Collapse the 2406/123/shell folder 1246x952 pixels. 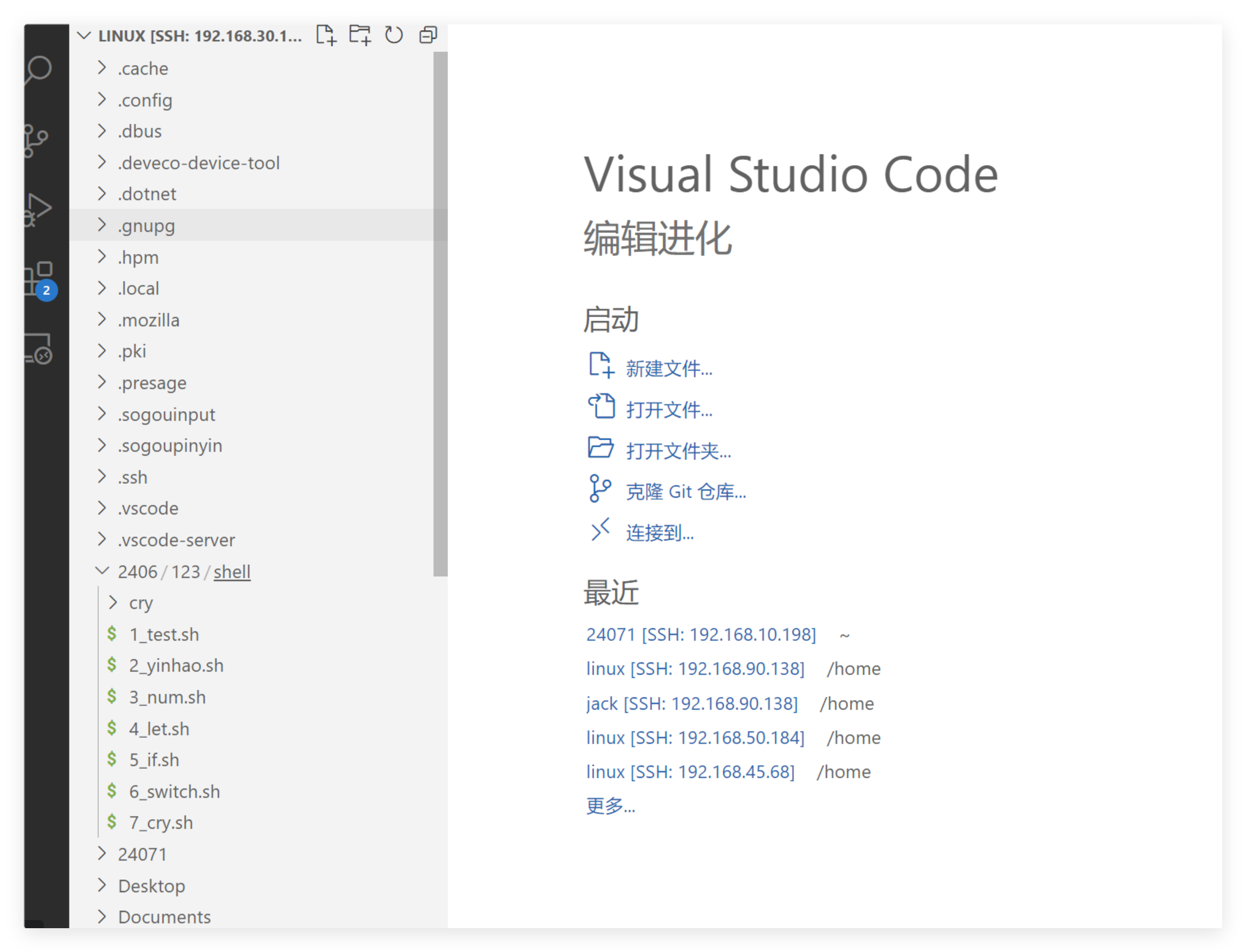point(102,571)
